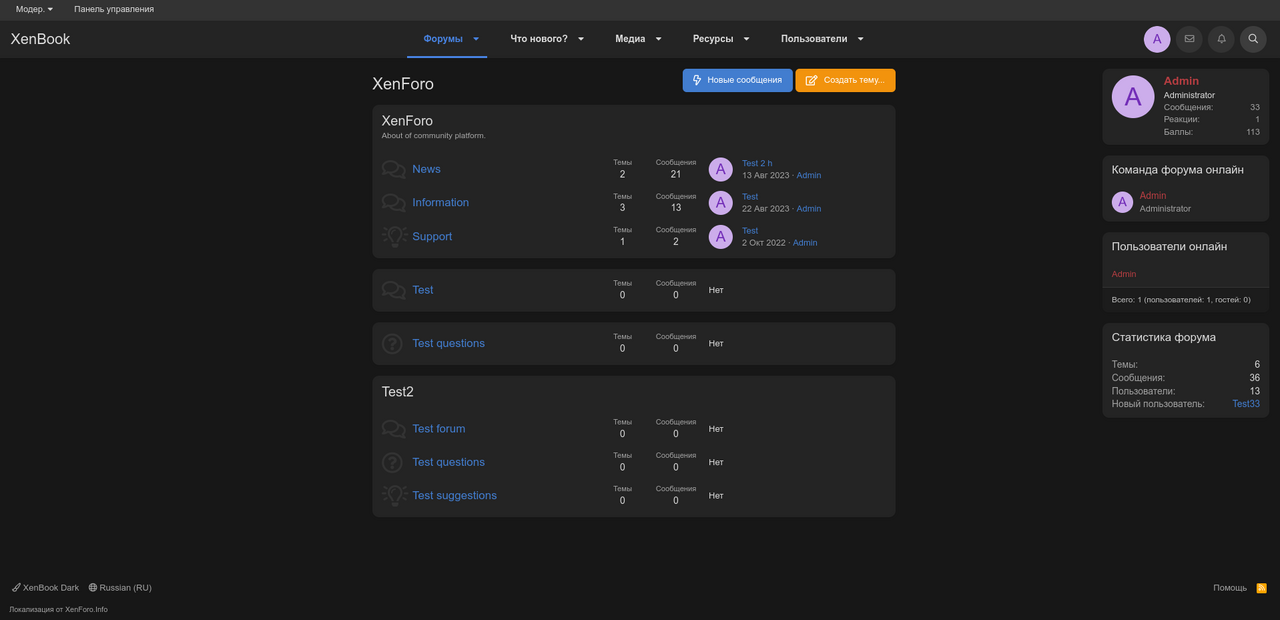Open the News forum link

point(426,169)
